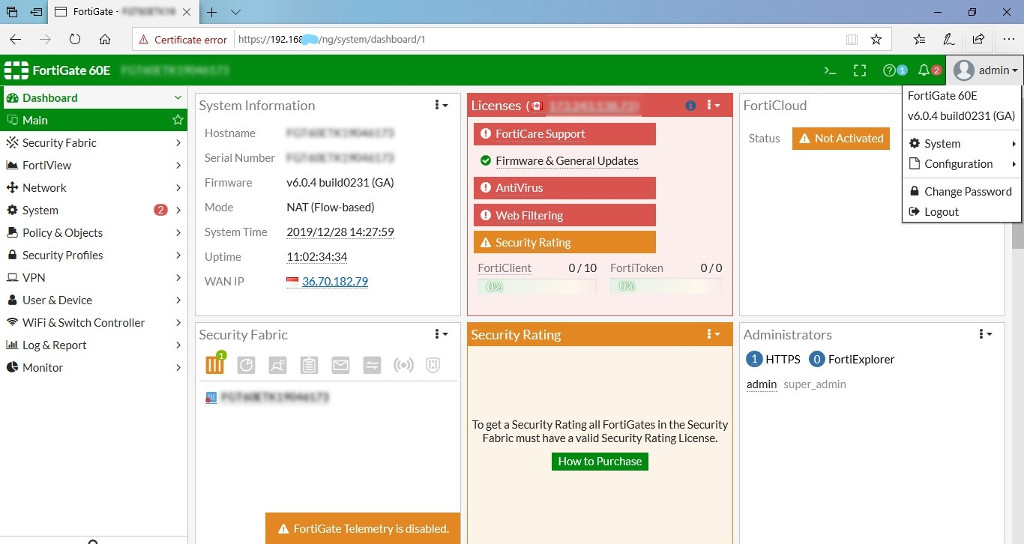1024x544 pixels.
Task: Add page to favorites star in address bar
Action: tap(876, 39)
